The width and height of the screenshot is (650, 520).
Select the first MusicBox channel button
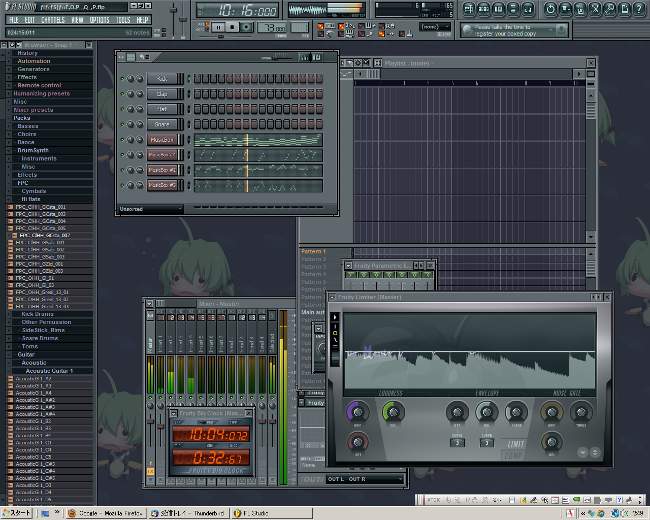pyautogui.click(x=162, y=140)
